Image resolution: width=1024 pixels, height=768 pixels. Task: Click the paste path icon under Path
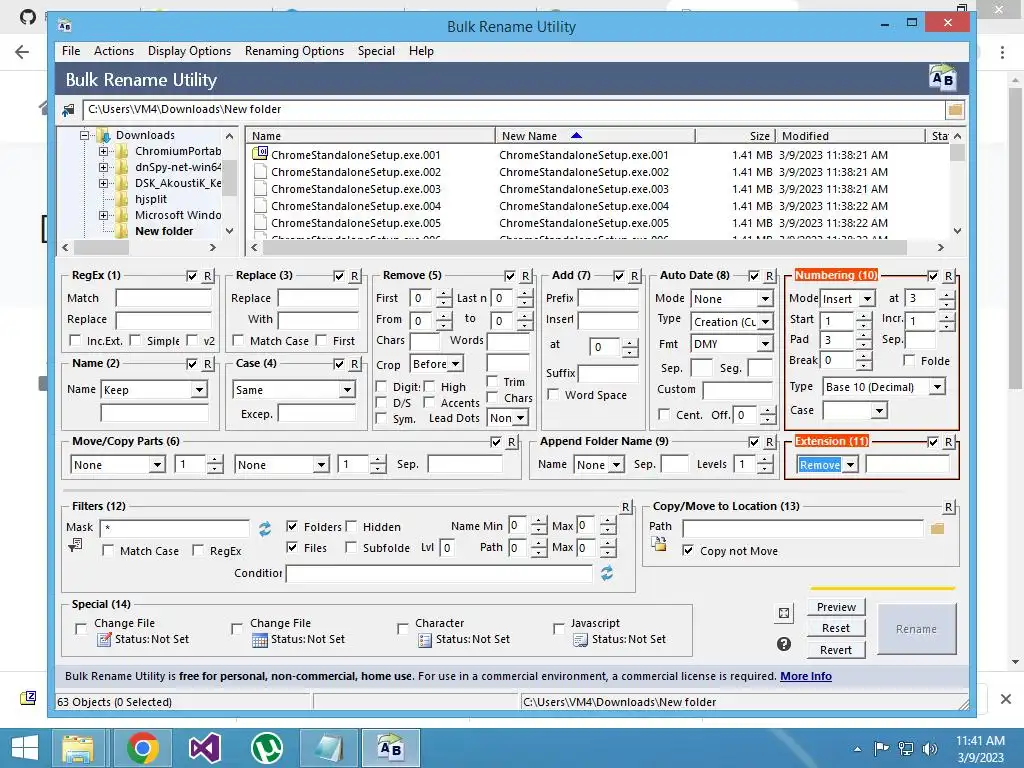658,545
